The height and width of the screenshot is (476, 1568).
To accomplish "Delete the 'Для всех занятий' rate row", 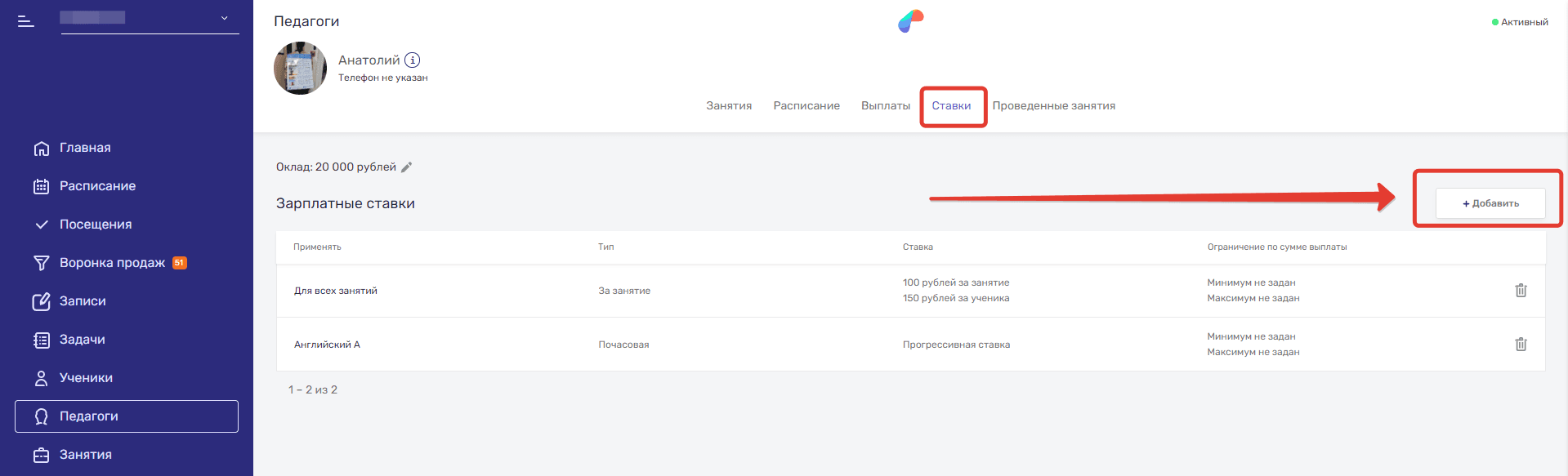I will tap(1520, 291).
